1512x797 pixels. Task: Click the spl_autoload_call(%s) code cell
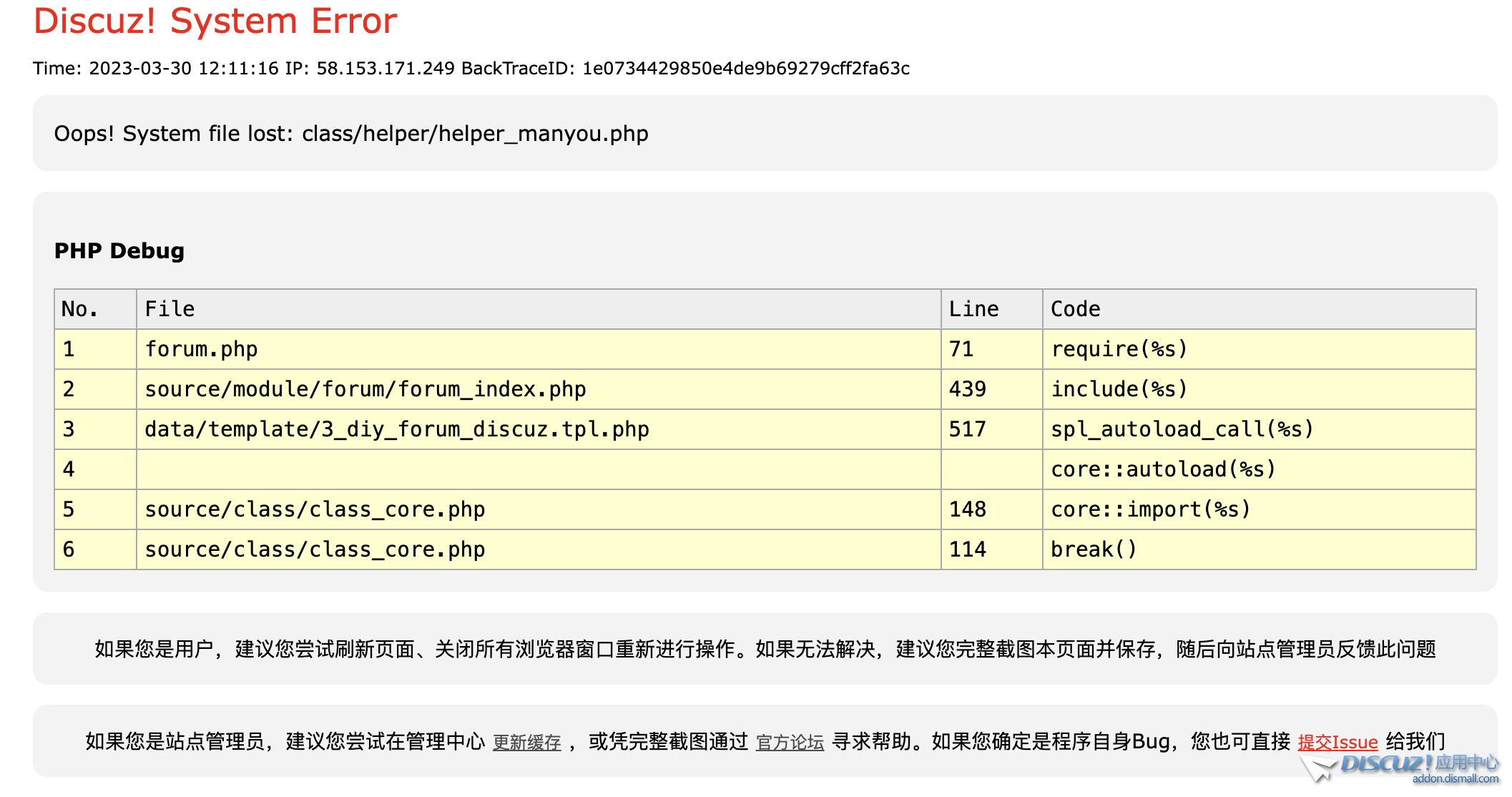coord(1182,429)
